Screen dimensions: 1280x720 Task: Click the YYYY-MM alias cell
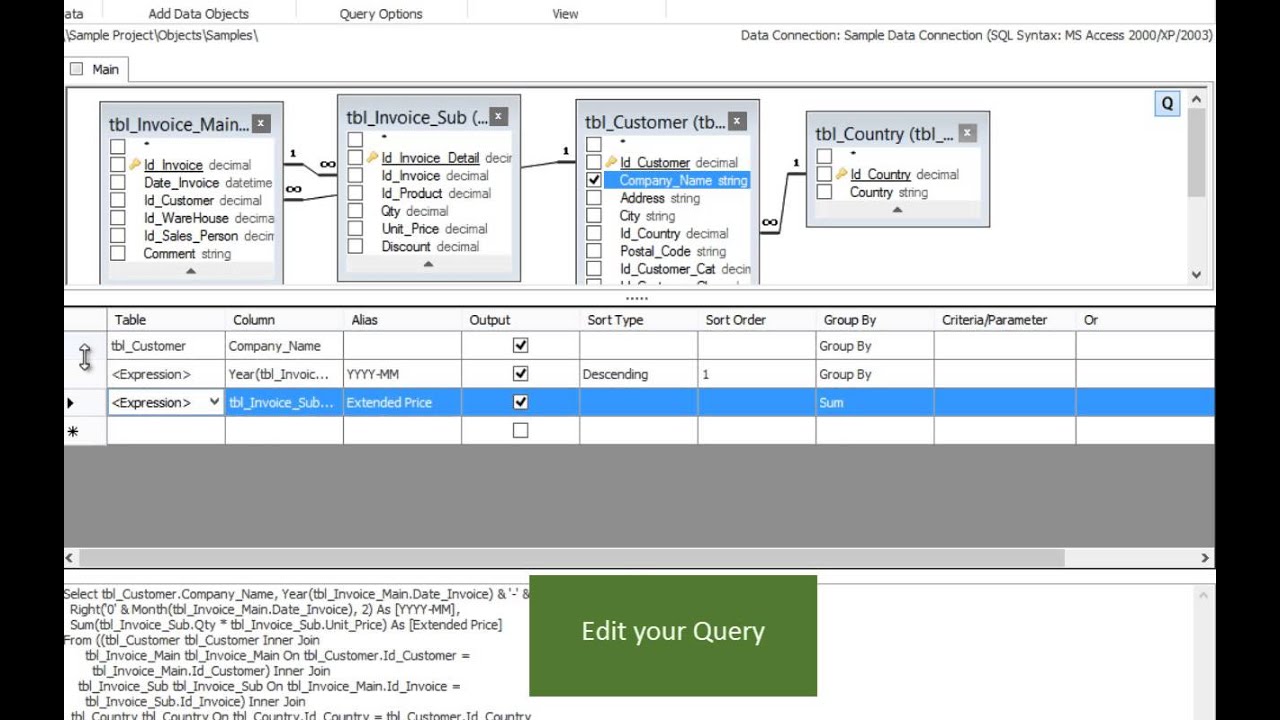click(402, 374)
